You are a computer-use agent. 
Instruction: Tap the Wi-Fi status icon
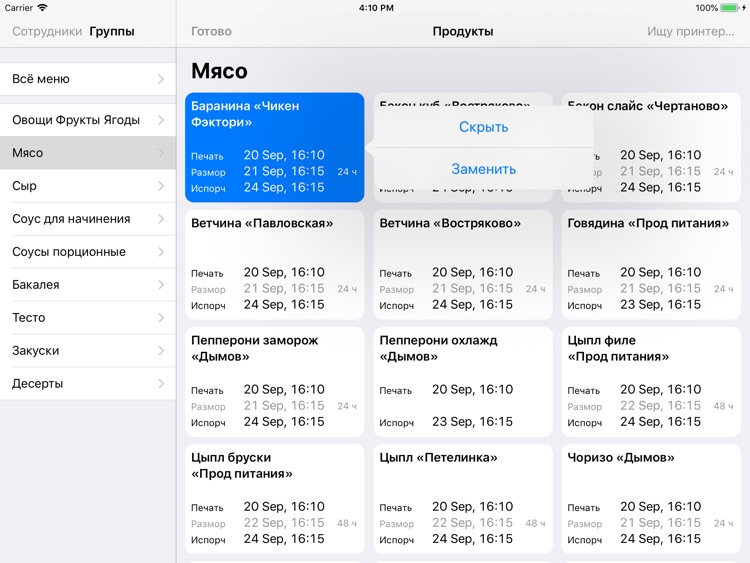point(43,8)
